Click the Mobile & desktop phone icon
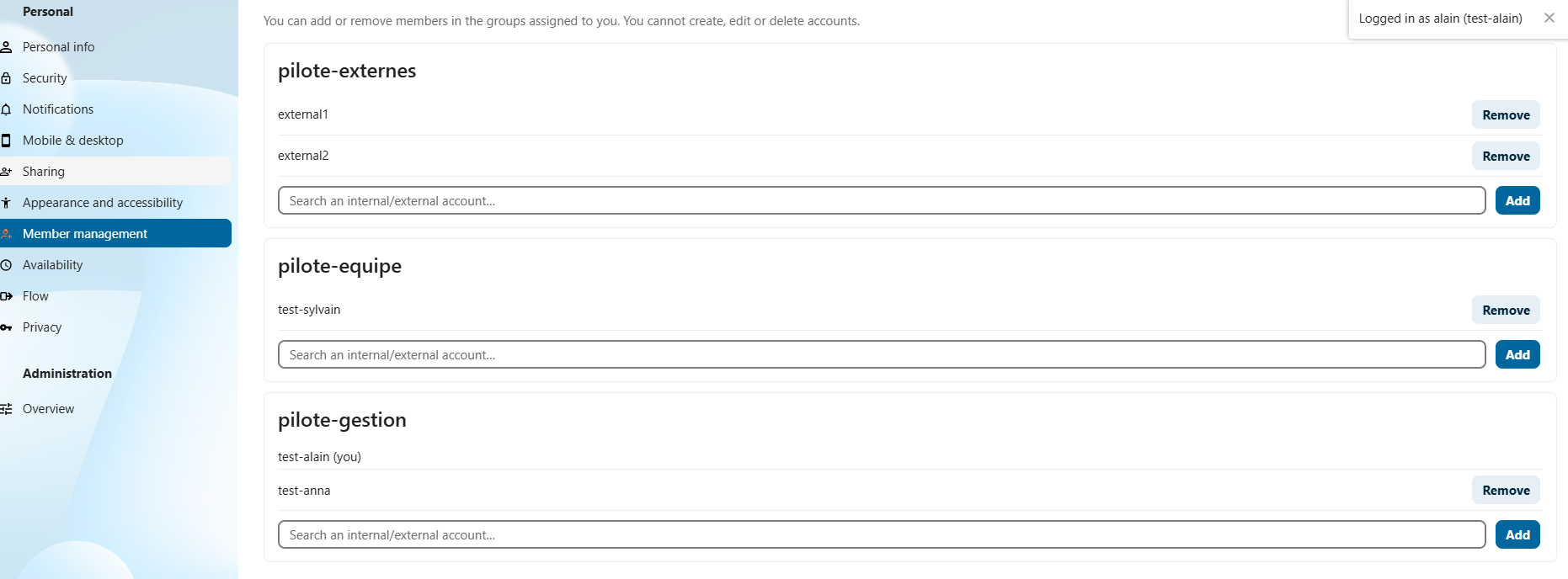 pos(6,141)
